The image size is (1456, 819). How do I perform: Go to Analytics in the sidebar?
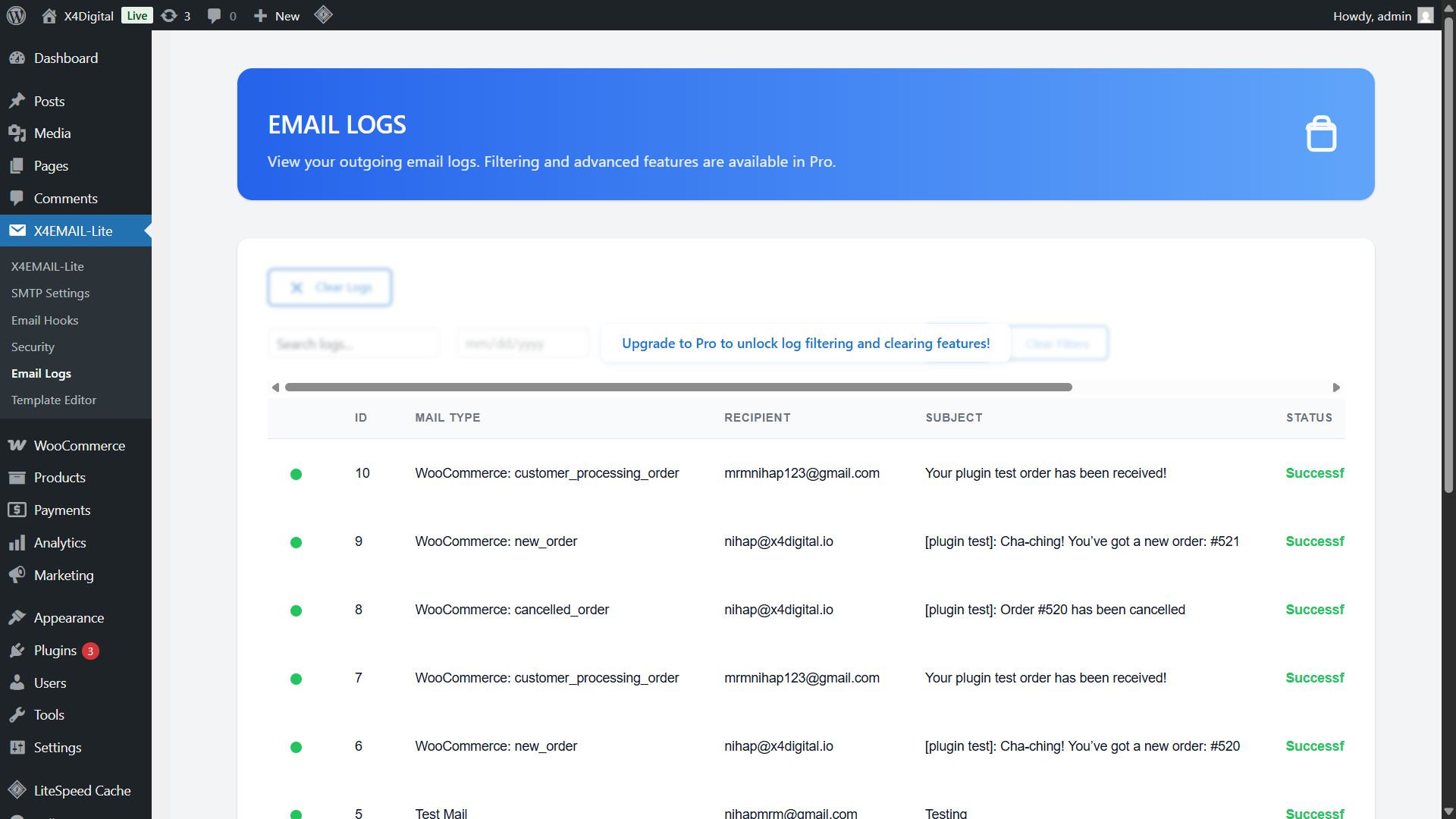[60, 543]
